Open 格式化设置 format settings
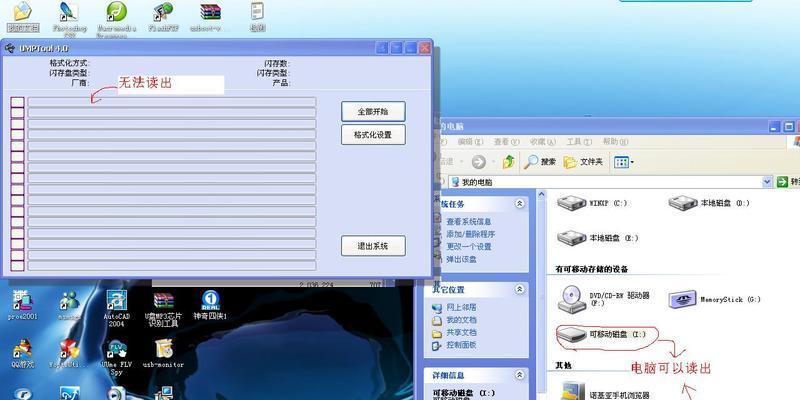The image size is (800, 400). point(372,134)
